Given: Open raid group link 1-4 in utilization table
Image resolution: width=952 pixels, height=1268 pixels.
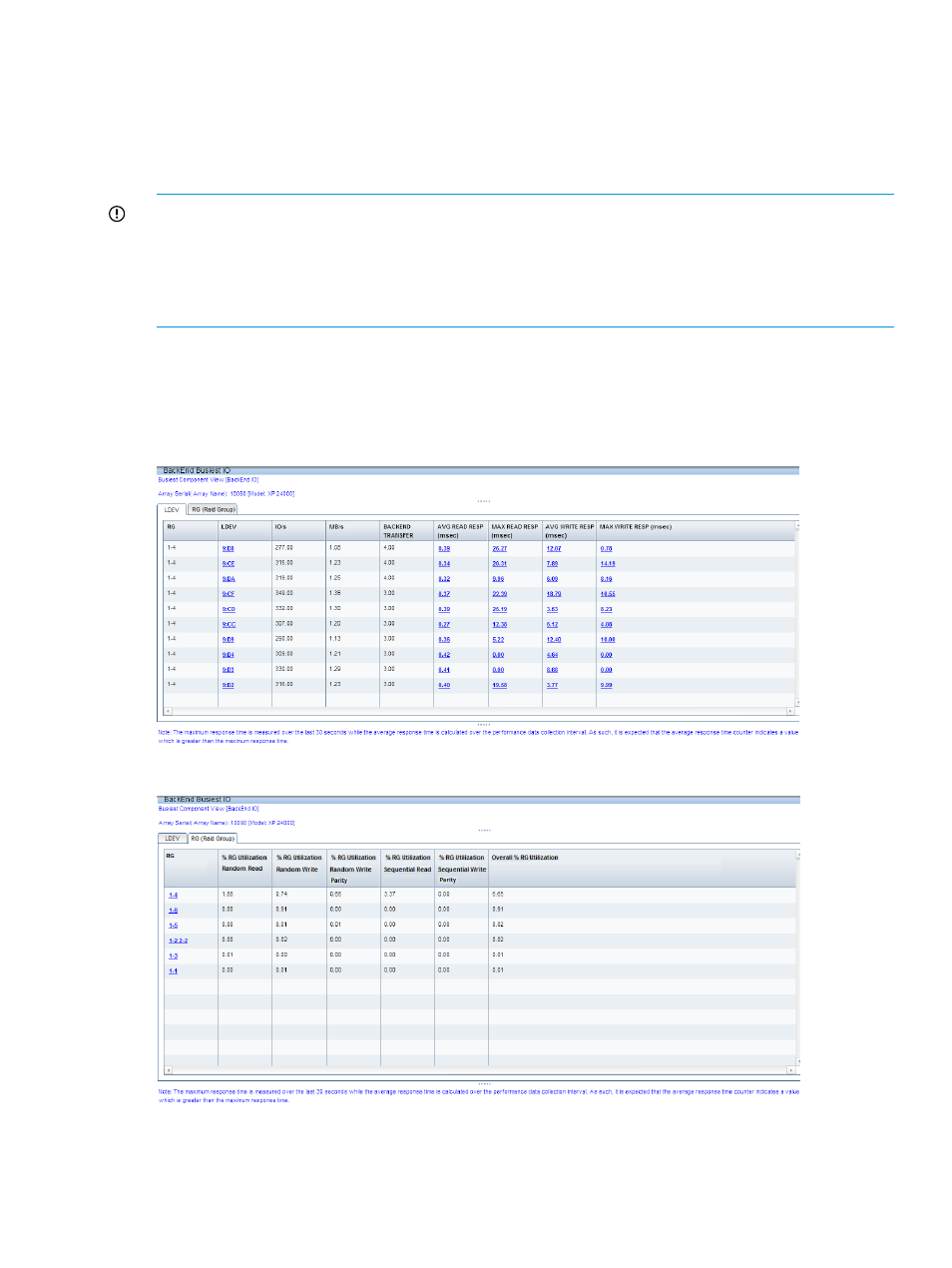Looking at the screenshot, I should (174, 896).
